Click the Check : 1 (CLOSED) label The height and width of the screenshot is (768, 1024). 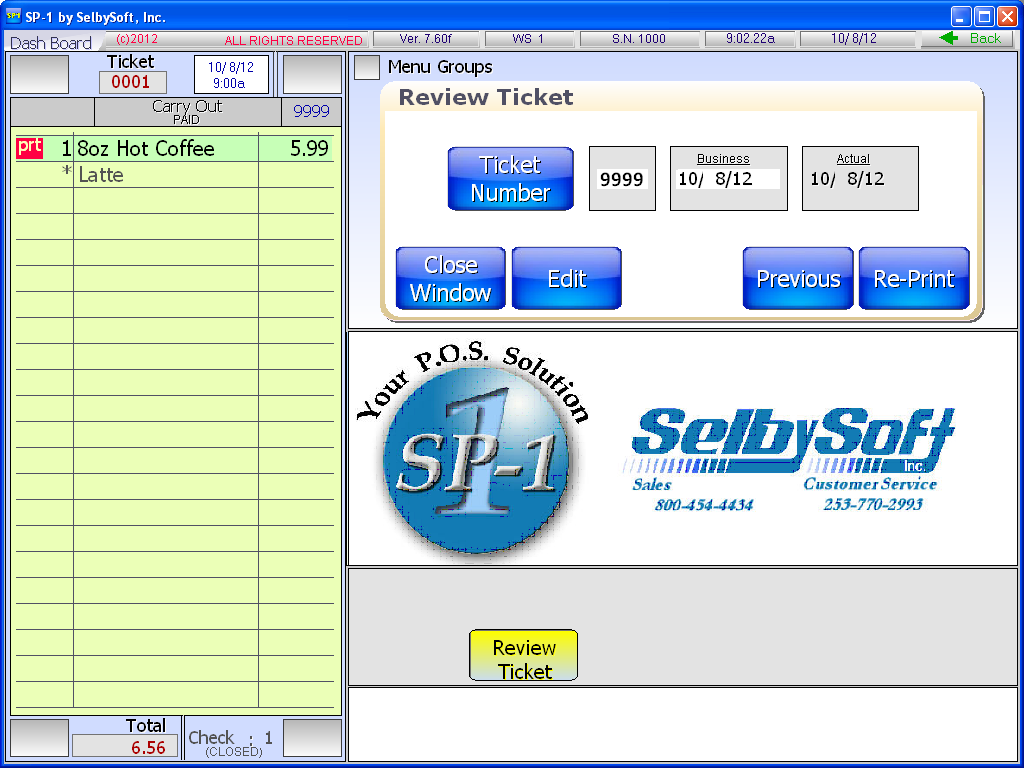click(x=233, y=743)
